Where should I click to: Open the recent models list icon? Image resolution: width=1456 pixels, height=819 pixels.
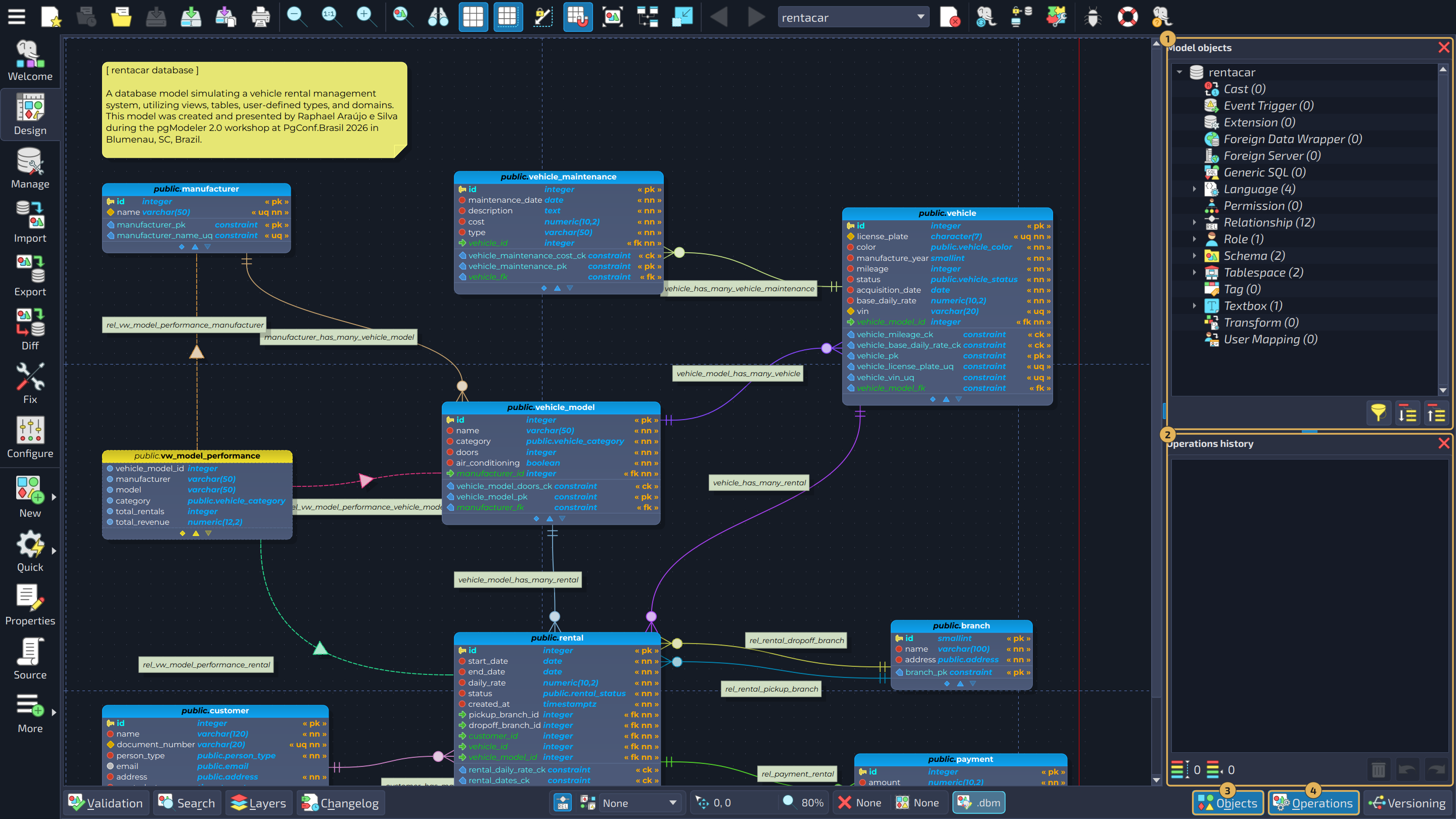tap(86, 17)
